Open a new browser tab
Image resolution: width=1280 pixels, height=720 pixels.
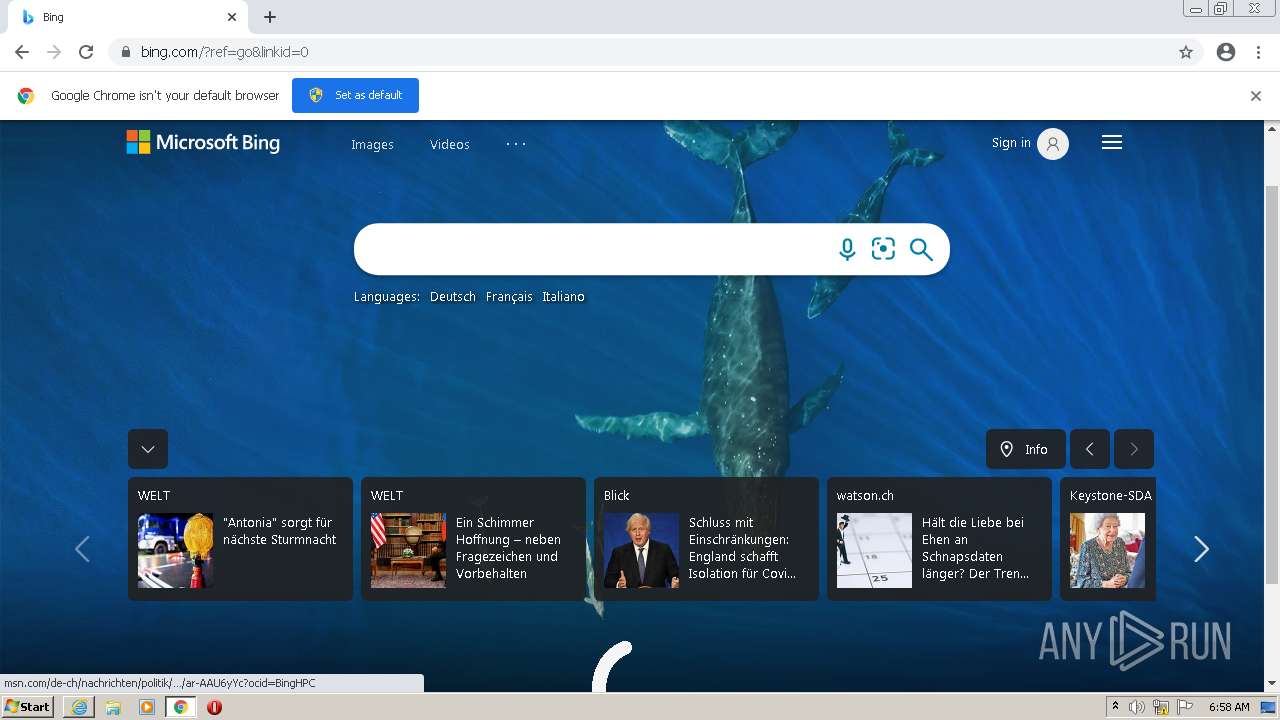click(270, 17)
